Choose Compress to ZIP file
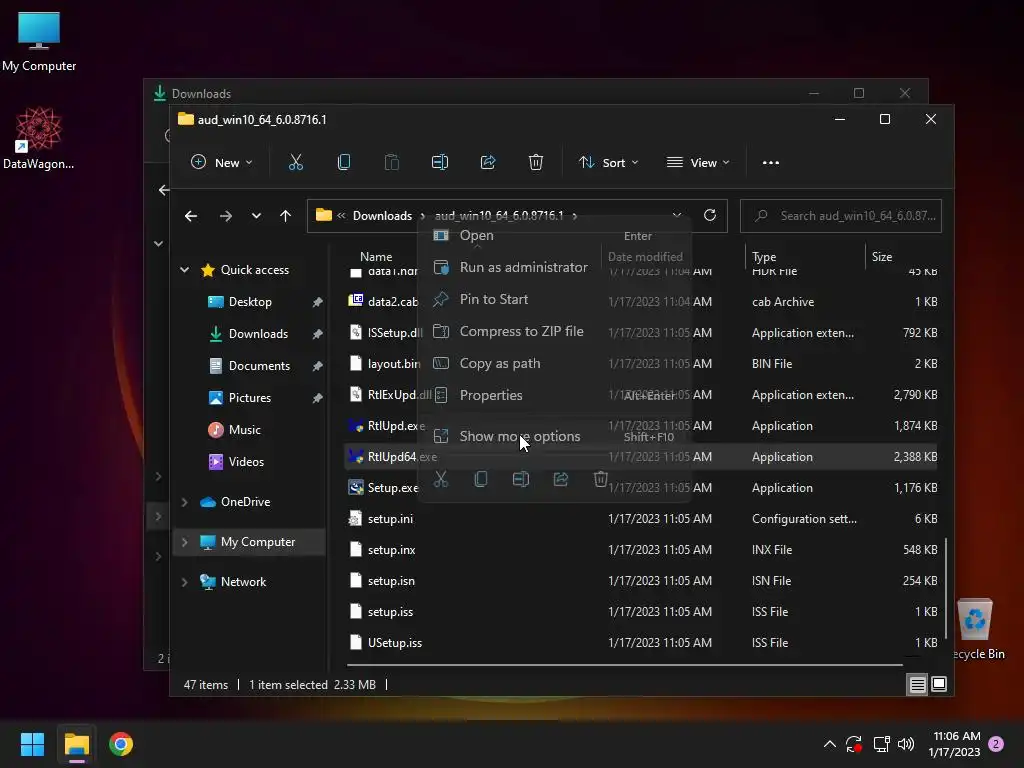This screenshot has height=768, width=1024. pyautogui.click(x=554, y=331)
